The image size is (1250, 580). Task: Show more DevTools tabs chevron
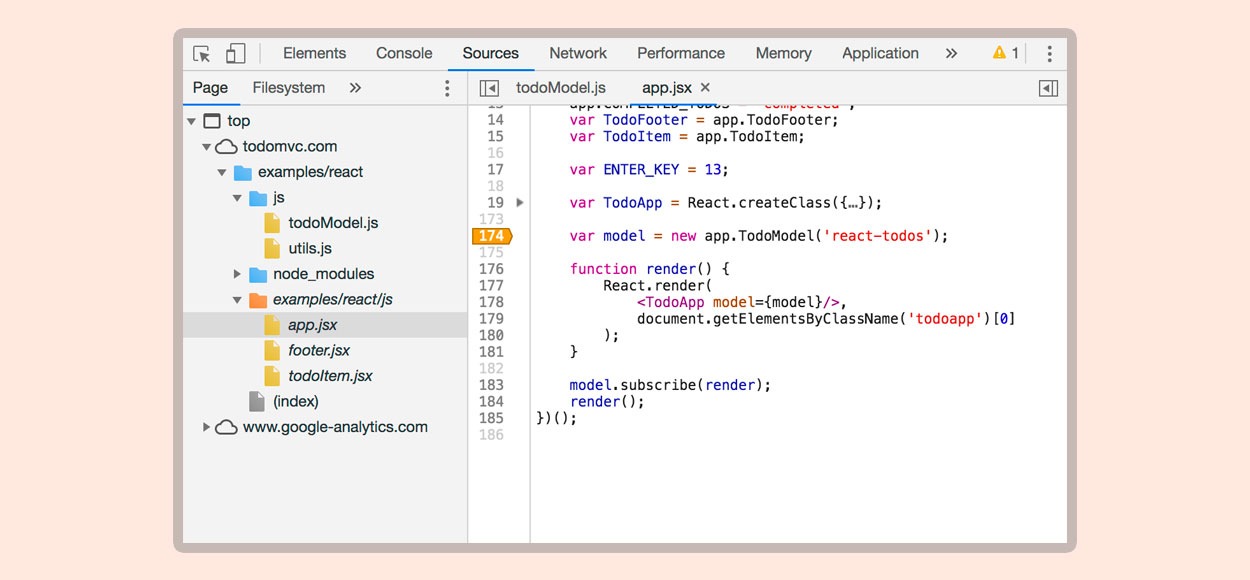pyautogui.click(x=951, y=54)
